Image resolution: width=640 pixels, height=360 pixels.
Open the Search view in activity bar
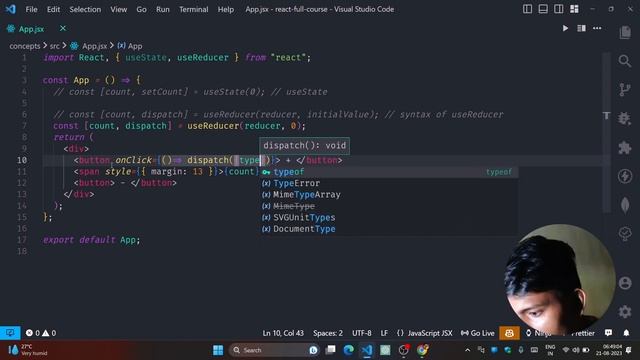(625, 61)
